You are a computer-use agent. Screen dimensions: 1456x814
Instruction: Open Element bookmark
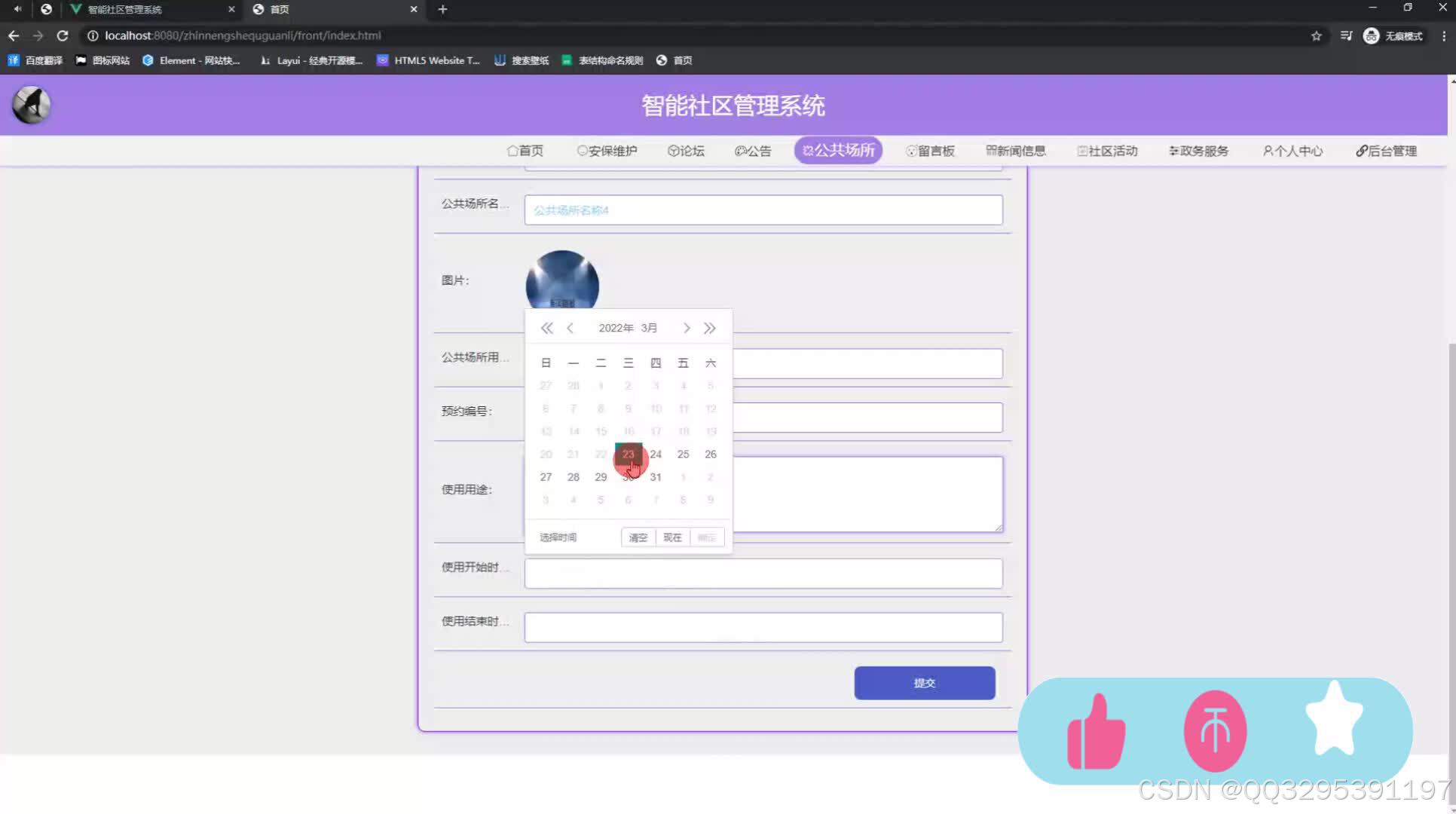click(x=191, y=60)
